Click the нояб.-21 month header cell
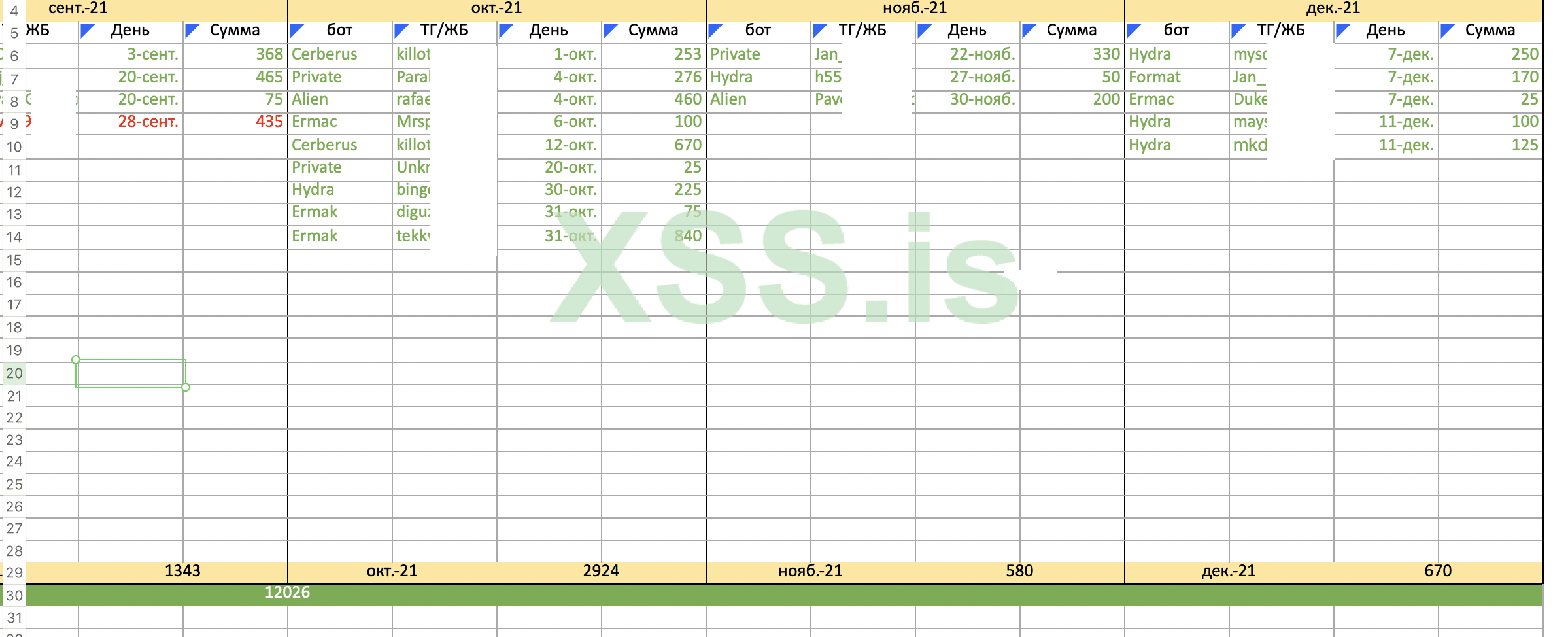This screenshot has height=637, width=1568. coord(915,9)
